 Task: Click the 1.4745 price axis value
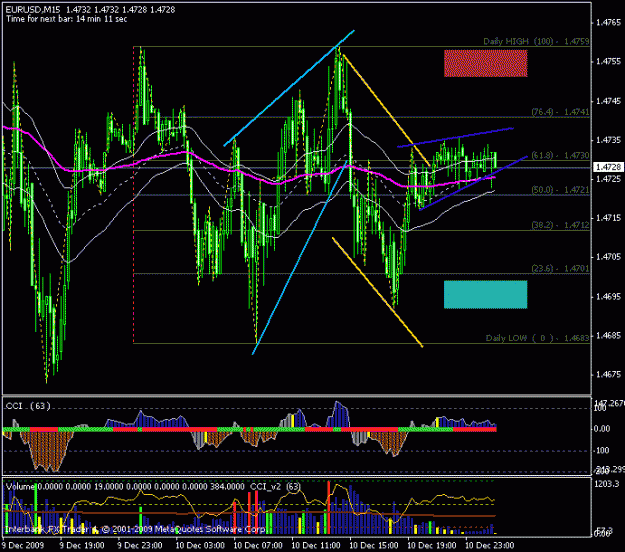608,101
